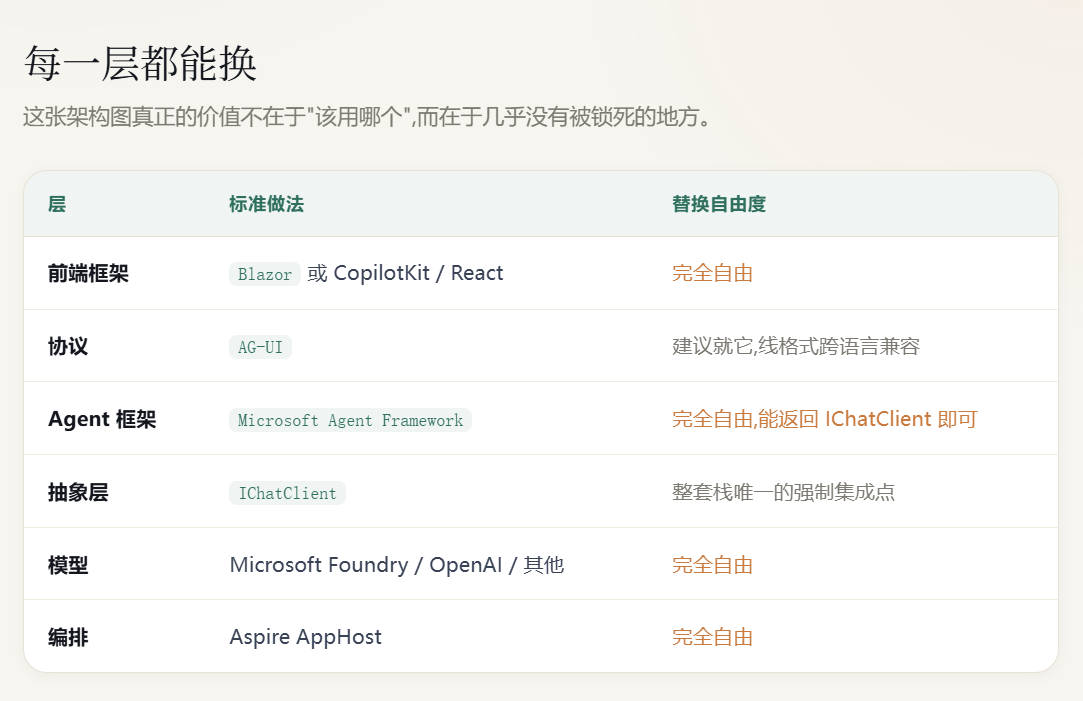Click the "替换自由度" column header

coord(719,204)
